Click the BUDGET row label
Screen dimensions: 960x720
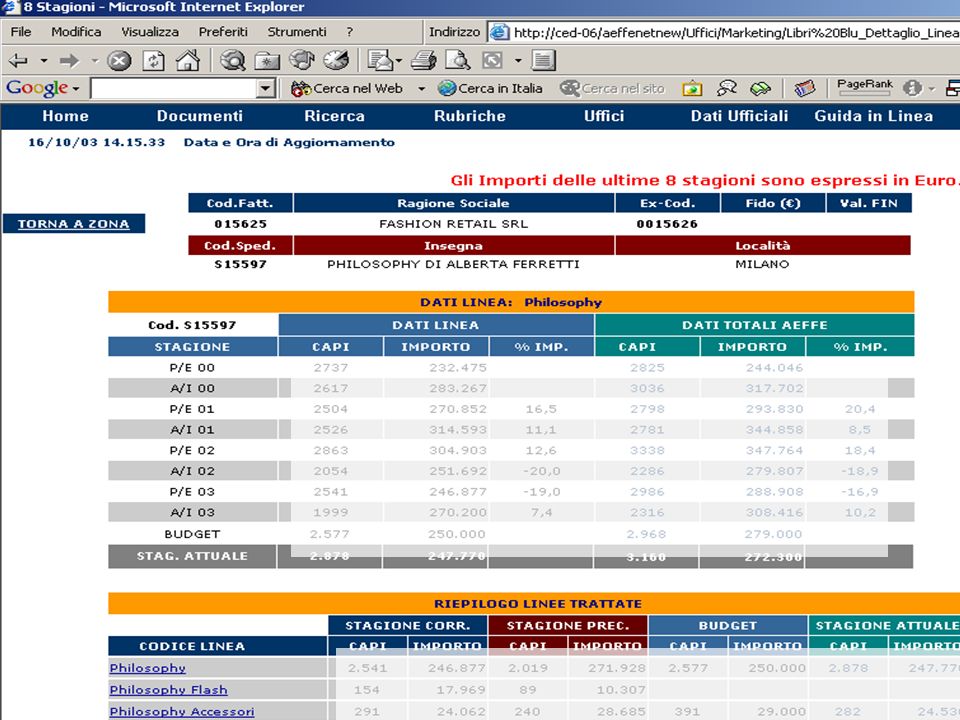pos(192,534)
